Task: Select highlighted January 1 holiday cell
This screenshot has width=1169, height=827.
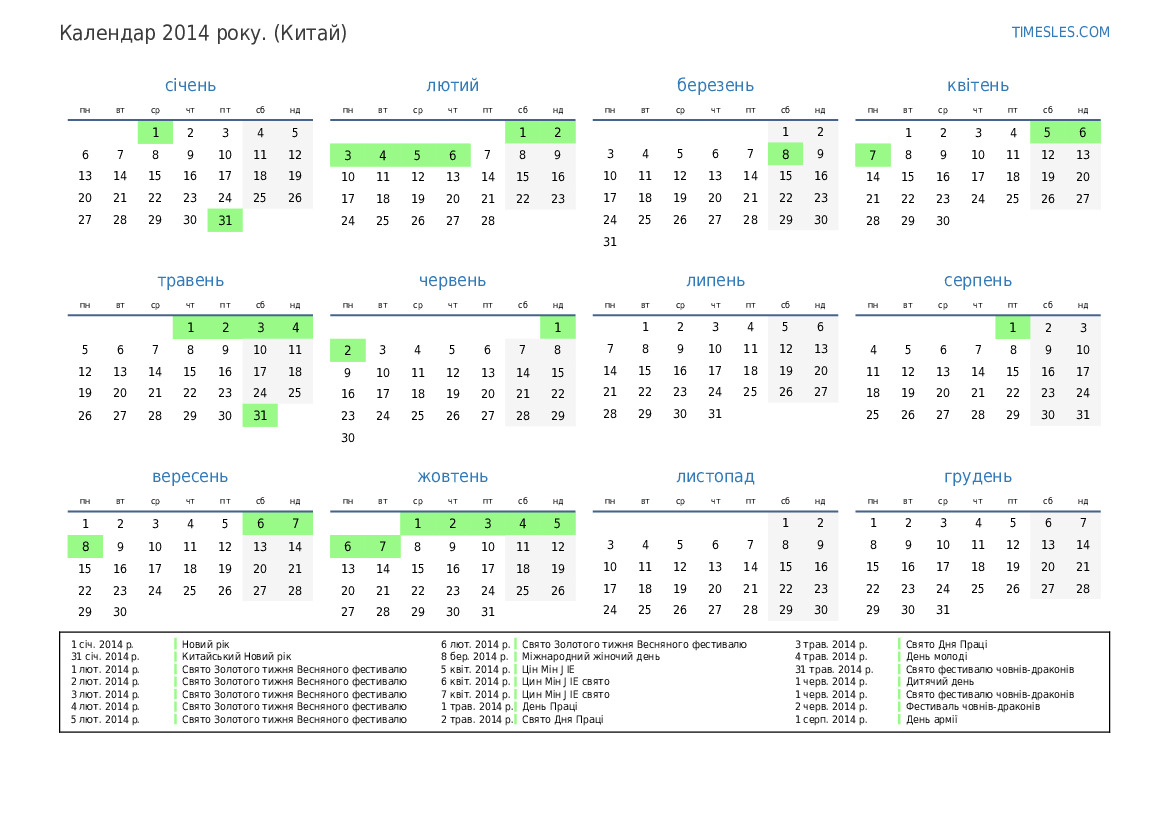Action: click(x=155, y=132)
